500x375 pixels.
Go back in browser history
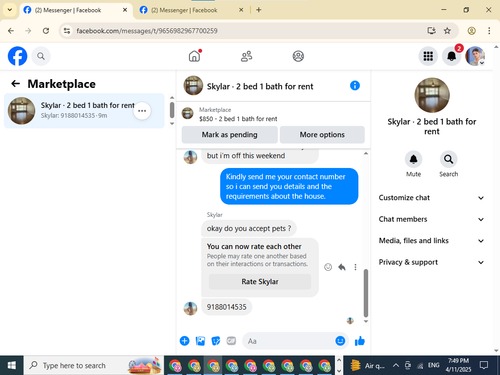pos(11,31)
